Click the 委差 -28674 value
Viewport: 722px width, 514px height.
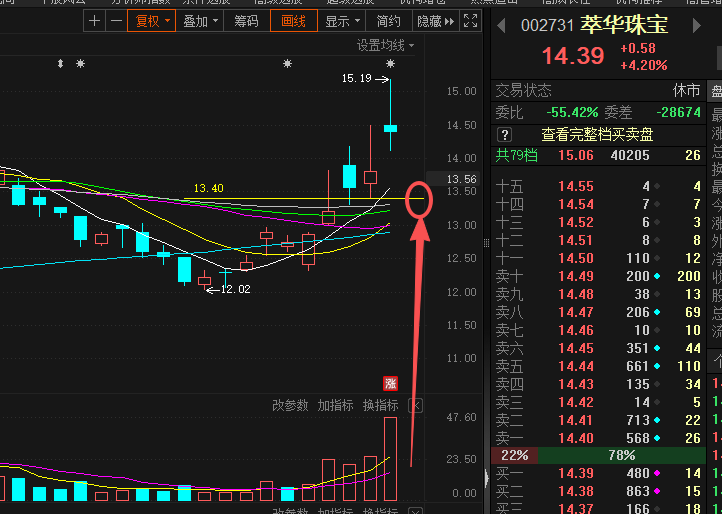click(678, 112)
